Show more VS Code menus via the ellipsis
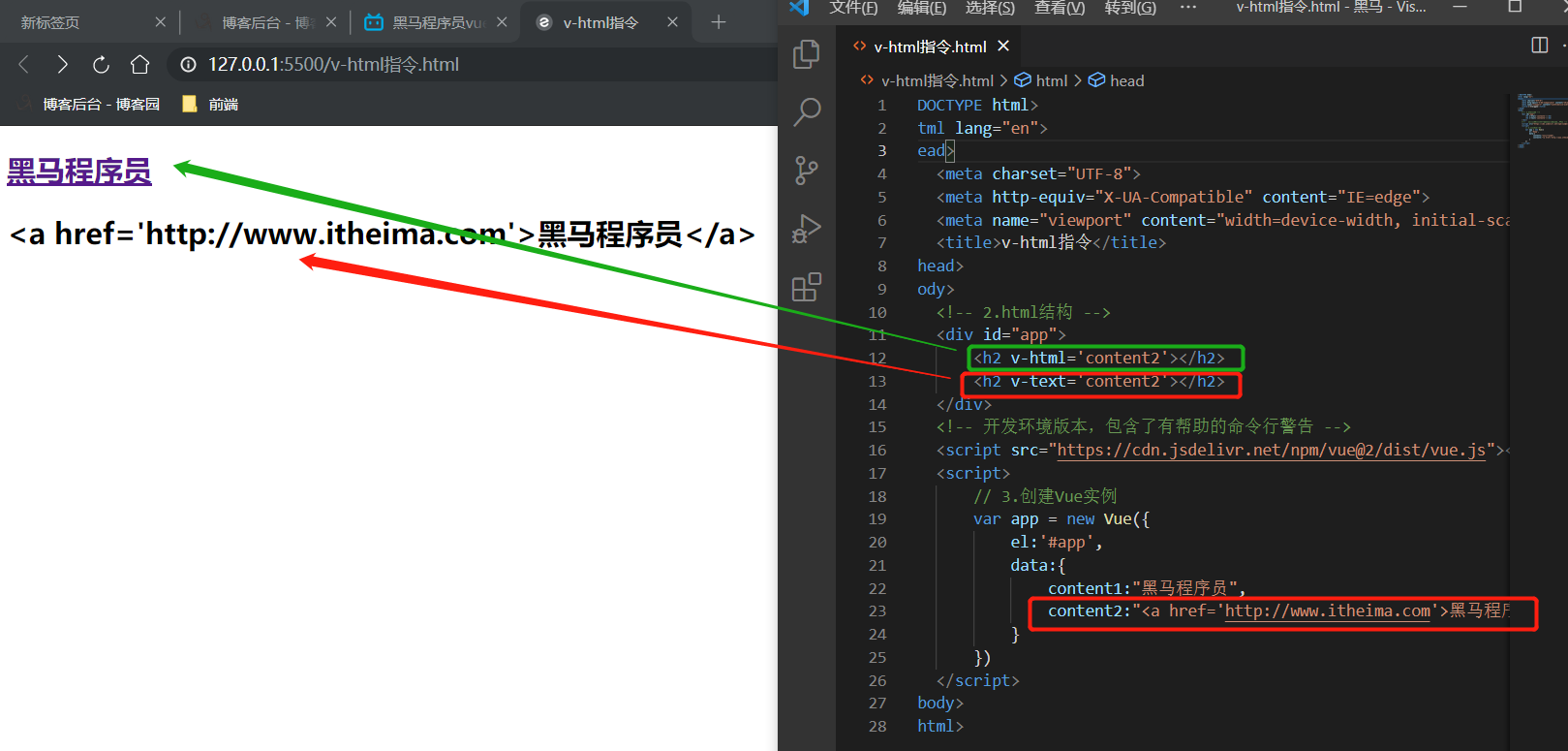Image resolution: width=1568 pixels, height=751 pixels. [x=1188, y=7]
